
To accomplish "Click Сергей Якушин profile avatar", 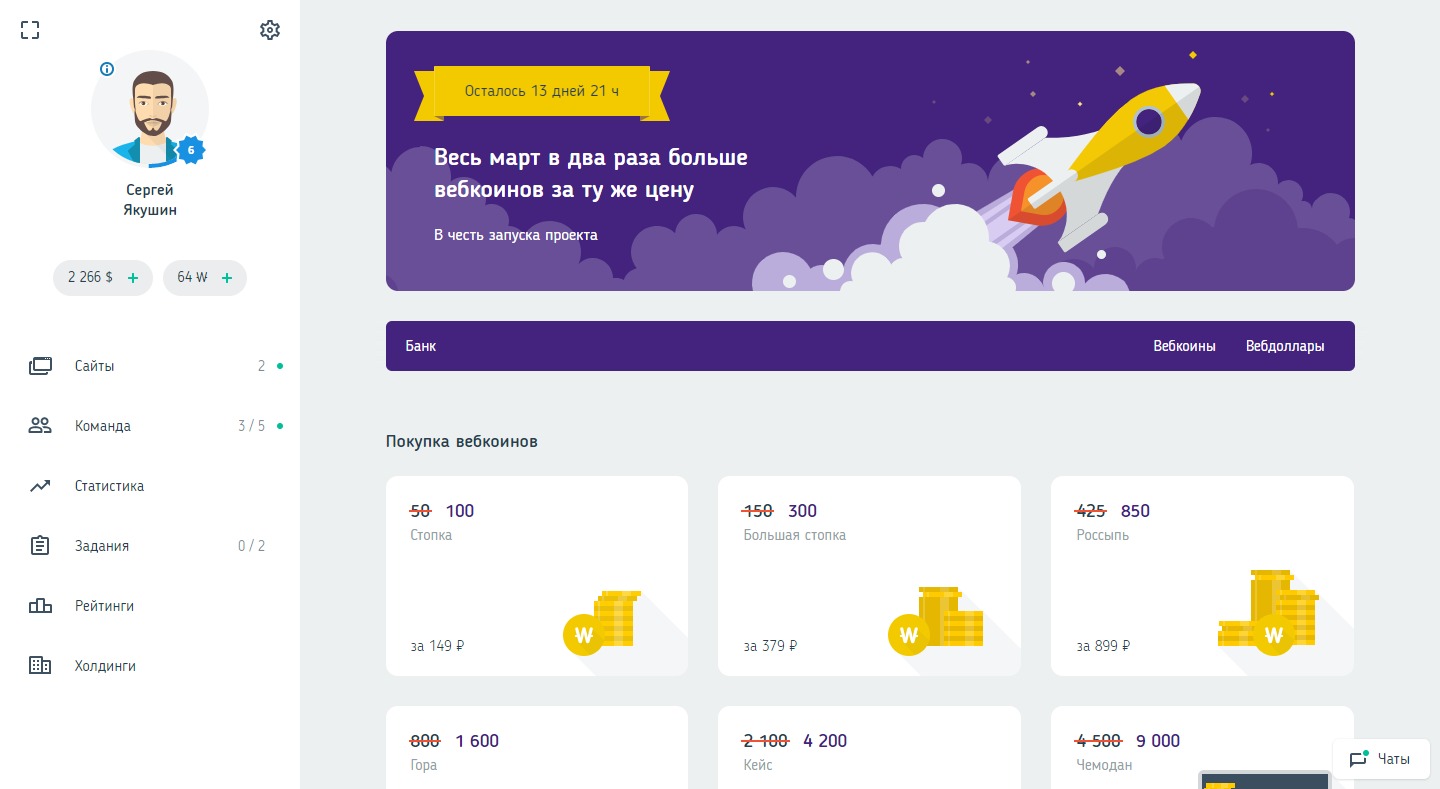I will click(150, 110).
